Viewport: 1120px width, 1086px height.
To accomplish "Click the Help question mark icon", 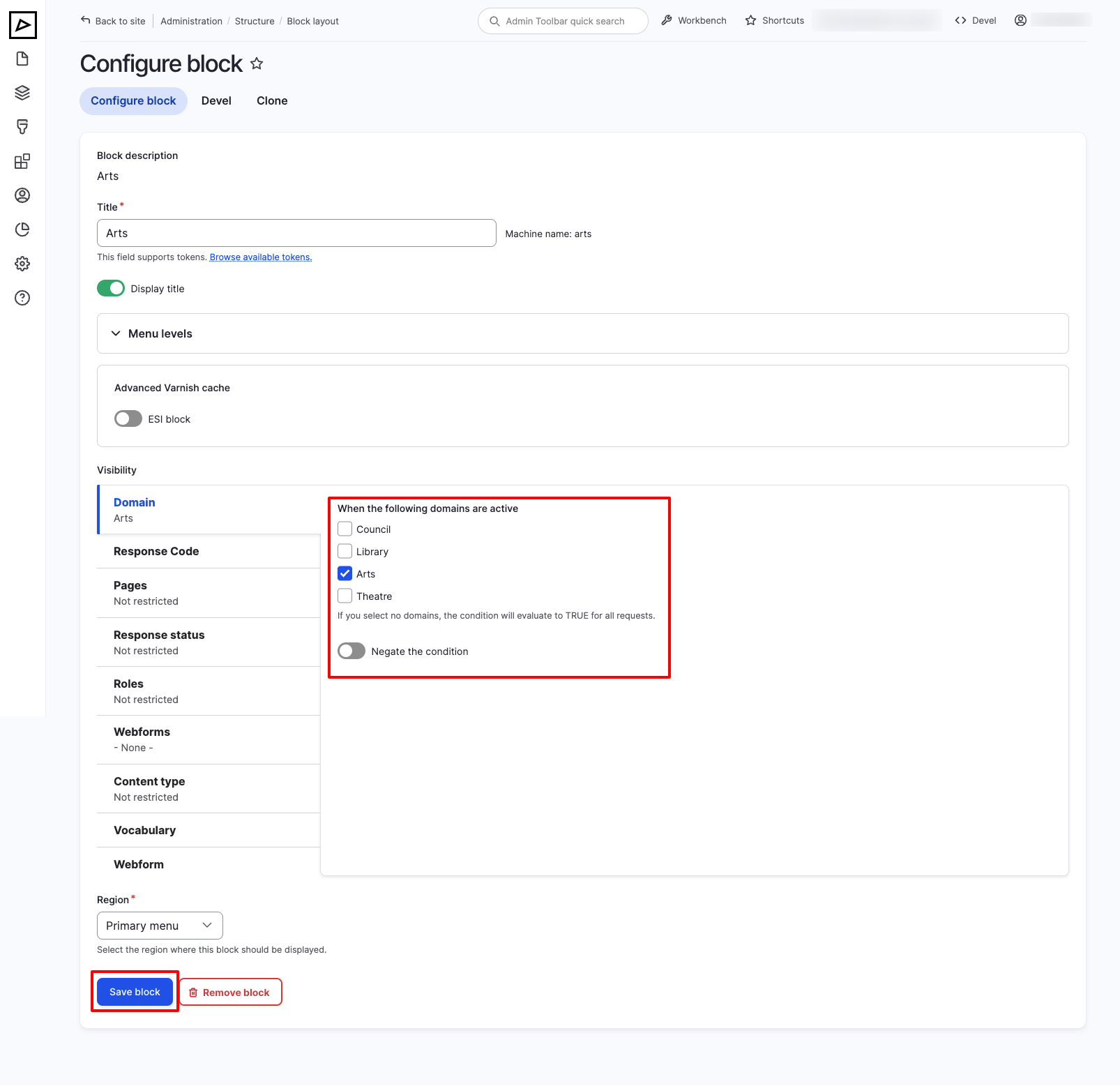I will pyautogui.click(x=22, y=298).
